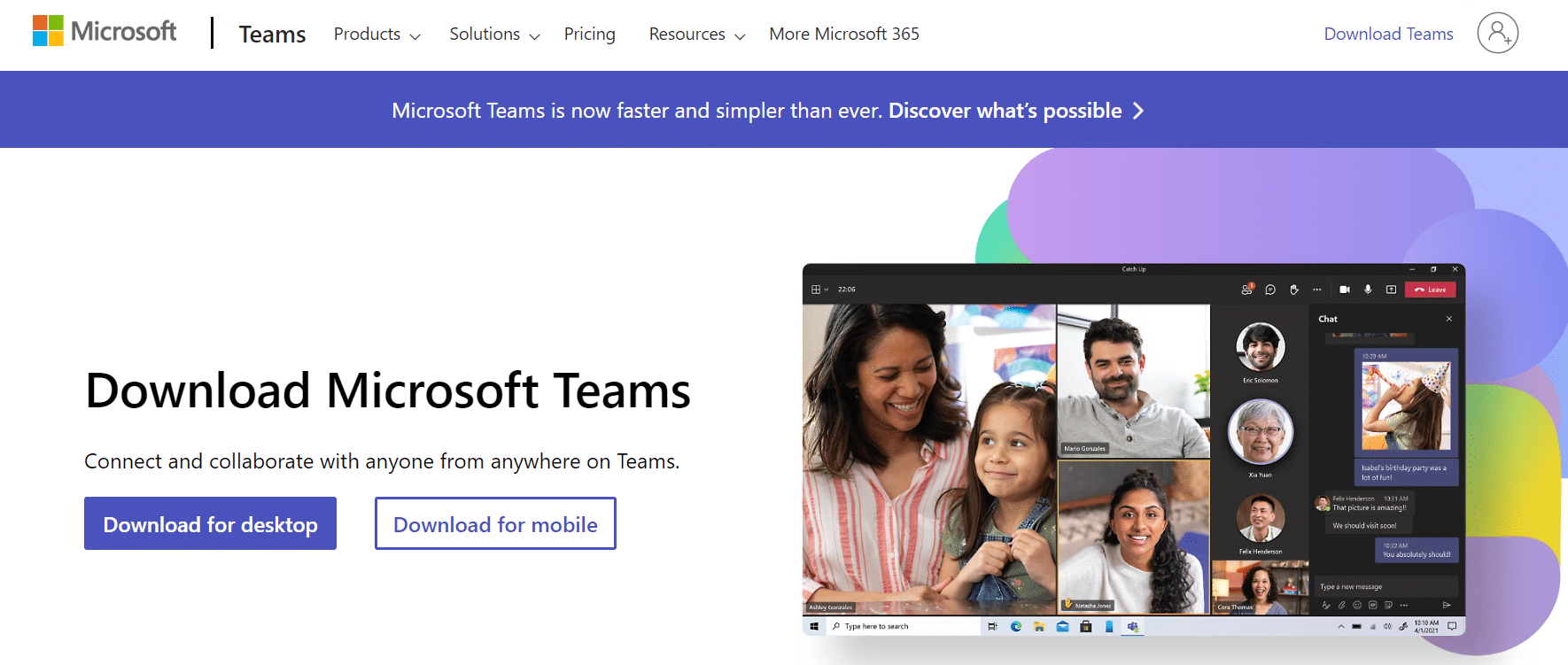Viewport: 1568px width, 665px height.
Task: Open the emoji picker in chat
Action: click(x=1357, y=605)
